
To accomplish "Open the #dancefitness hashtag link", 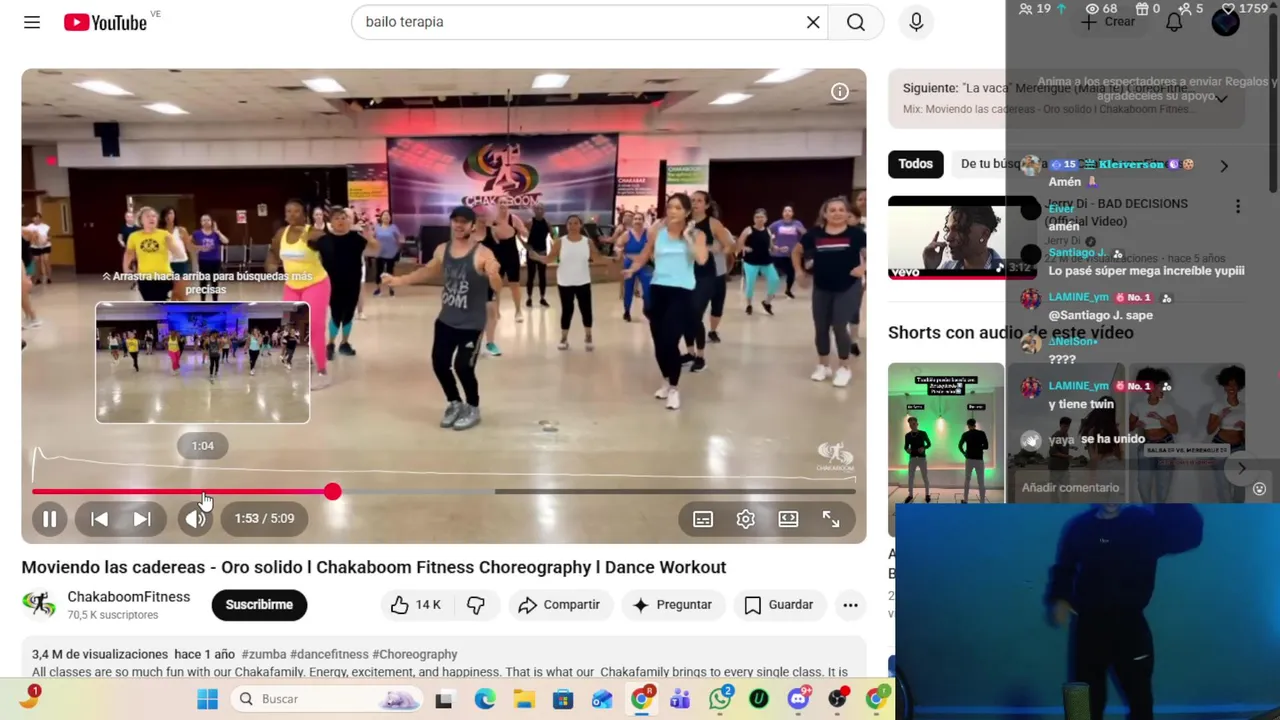I will point(329,654).
